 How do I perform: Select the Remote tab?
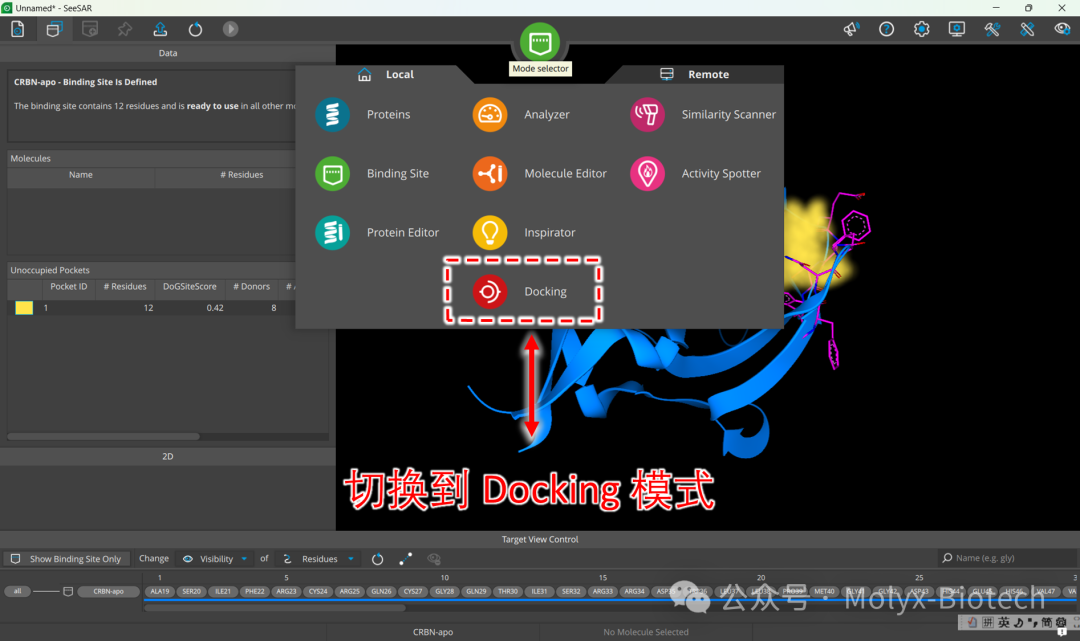coord(695,74)
